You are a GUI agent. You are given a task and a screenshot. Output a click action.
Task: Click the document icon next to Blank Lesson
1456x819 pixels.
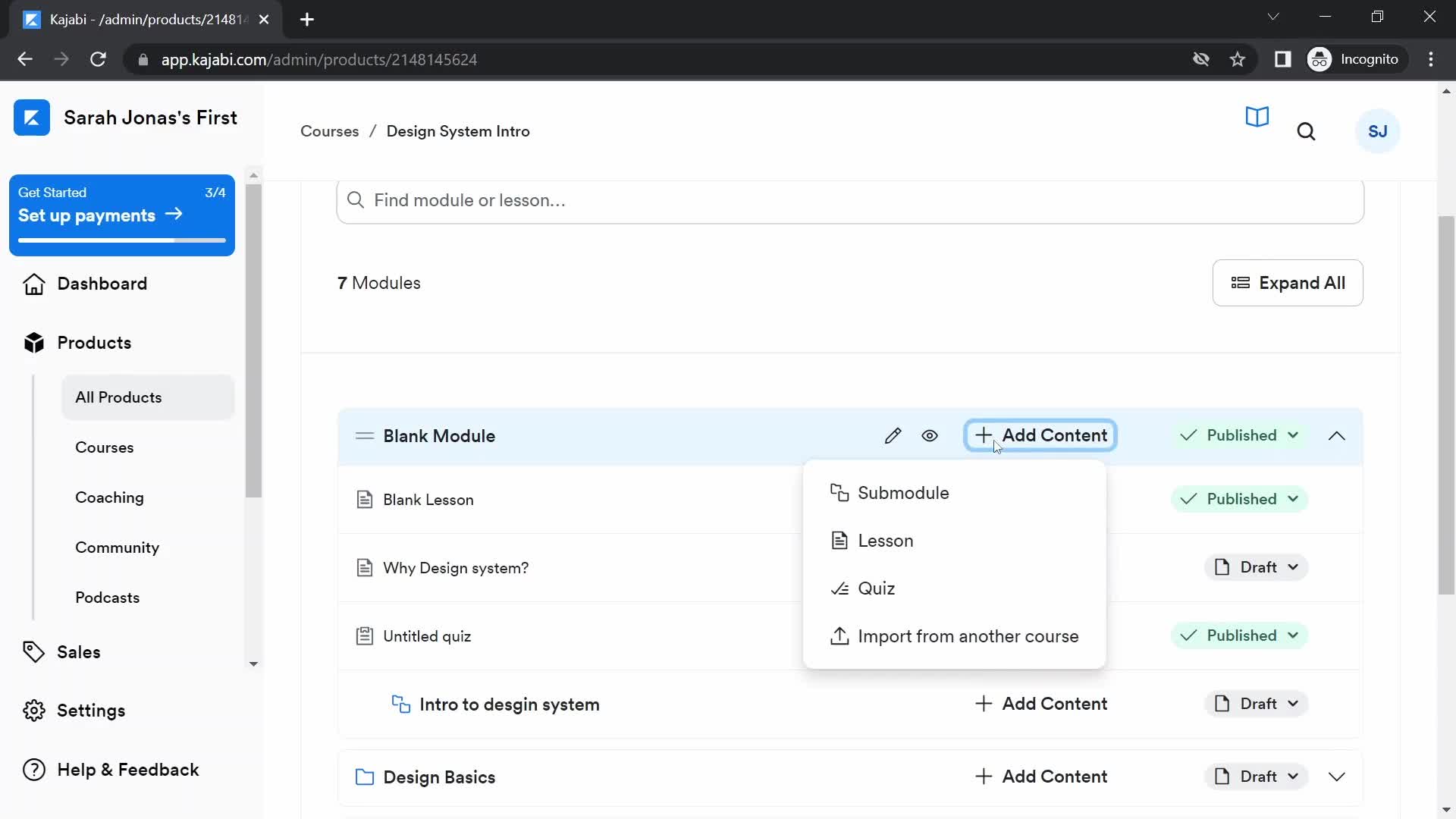point(364,499)
